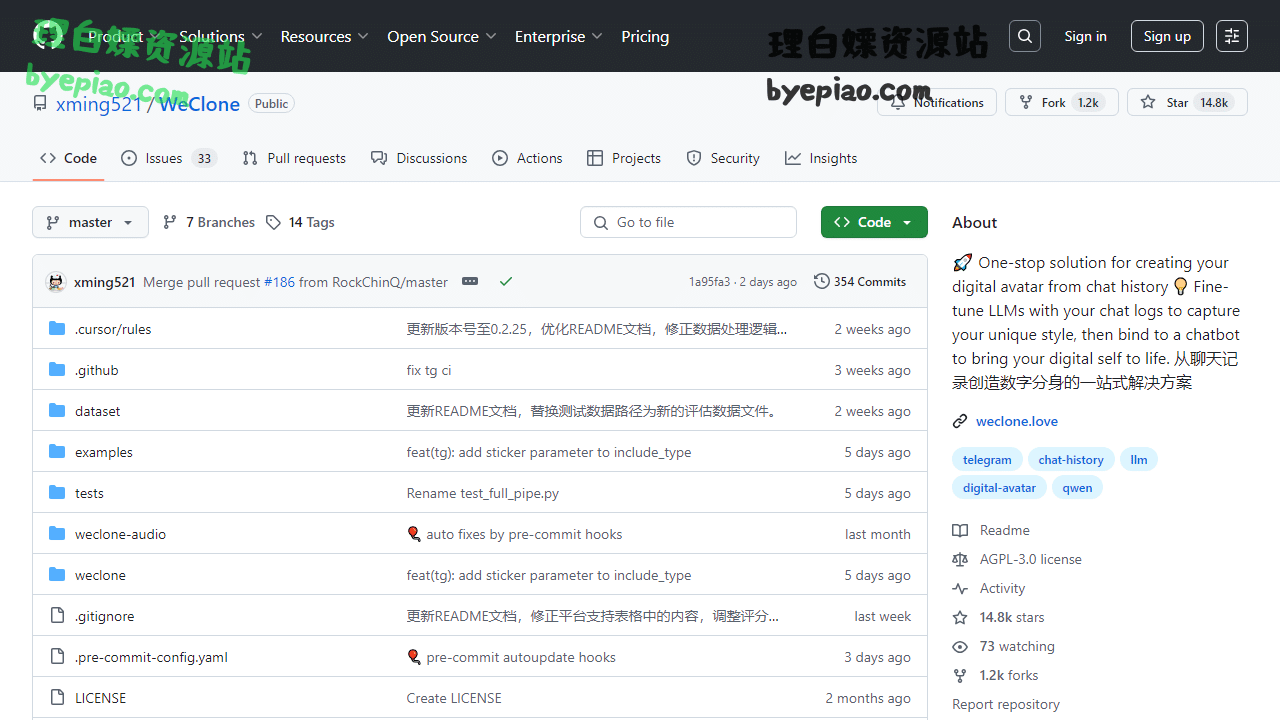This screenshot has width=1280, height=720.
Task: Click the 1.2k forks link in About
Action: click(x=1009, y=675)
